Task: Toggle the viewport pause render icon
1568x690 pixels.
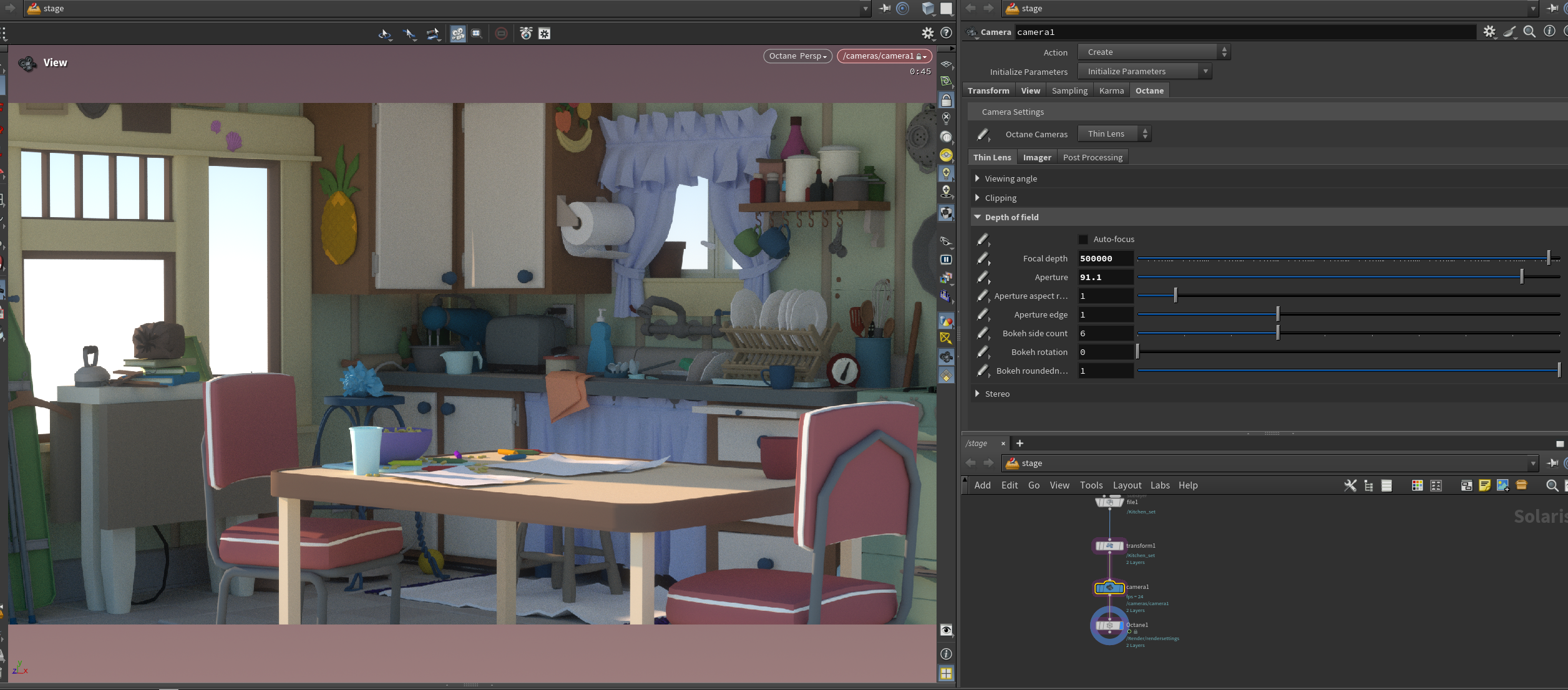Action: pyautogui.click(x=946, y=260)
